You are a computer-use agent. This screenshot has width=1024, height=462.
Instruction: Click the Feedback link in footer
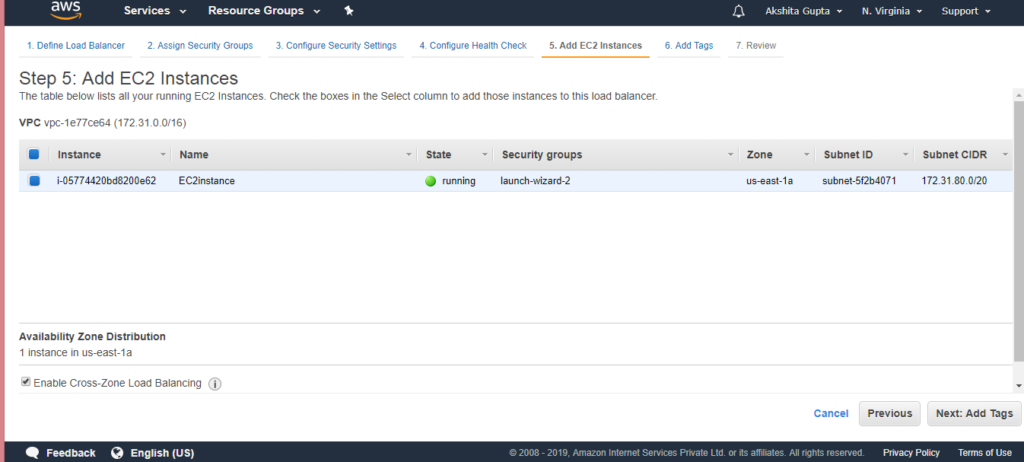pyautogui.click(x=71, y=453)
